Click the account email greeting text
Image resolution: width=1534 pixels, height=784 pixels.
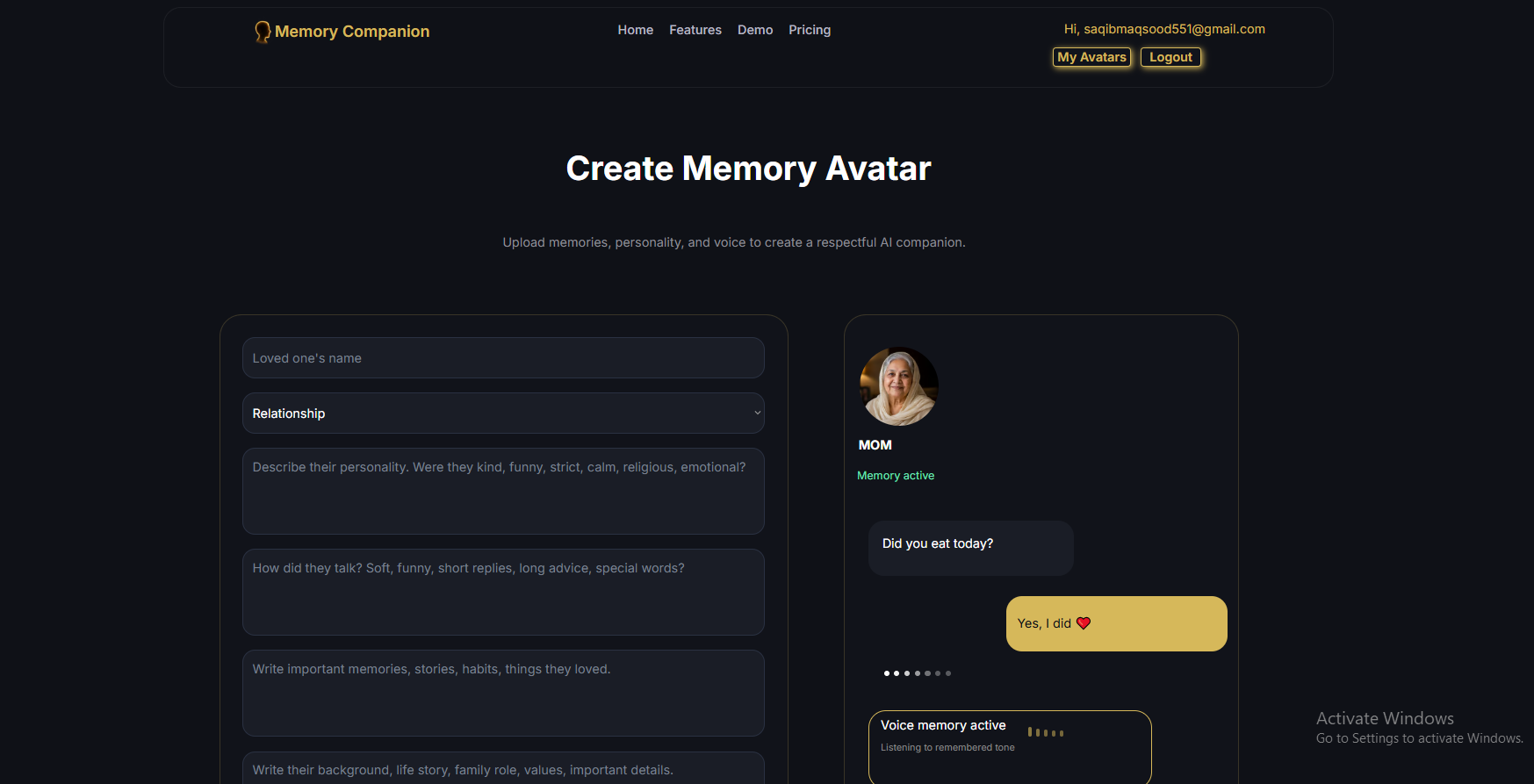[x=1164, y=29]
